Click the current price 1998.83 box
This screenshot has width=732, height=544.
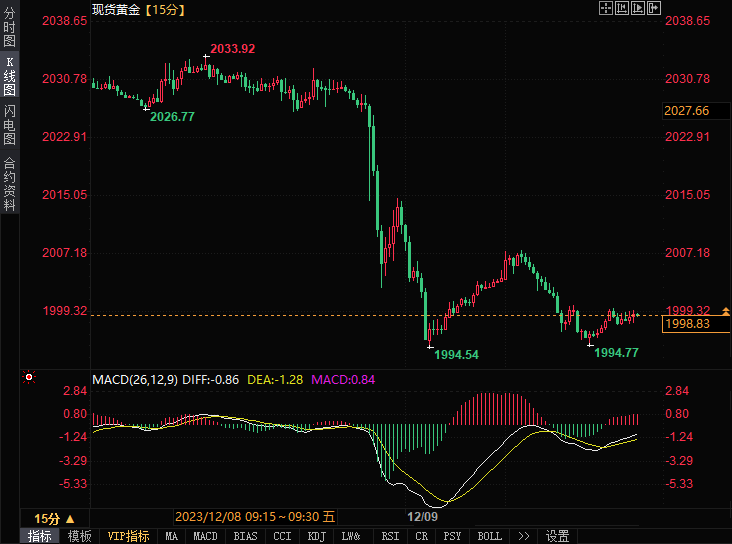tap(696, 324)
